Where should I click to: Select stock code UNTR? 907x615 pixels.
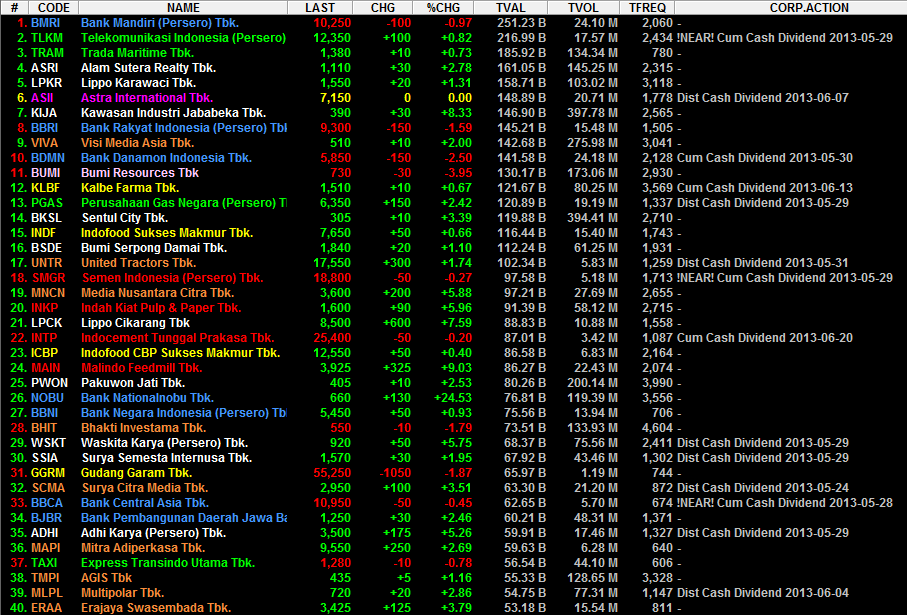(46, 264)
